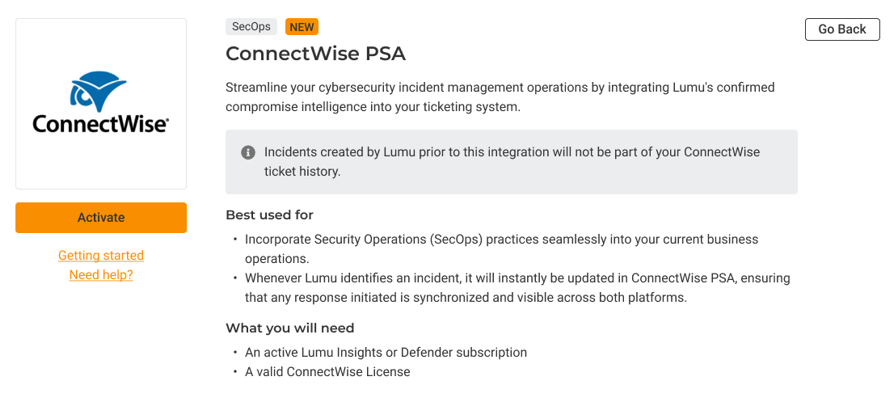The image size is (895, 404).
Task: Select the 'Whenever Lumu identifies an incident' bullet text
Action: click(517, 288)
